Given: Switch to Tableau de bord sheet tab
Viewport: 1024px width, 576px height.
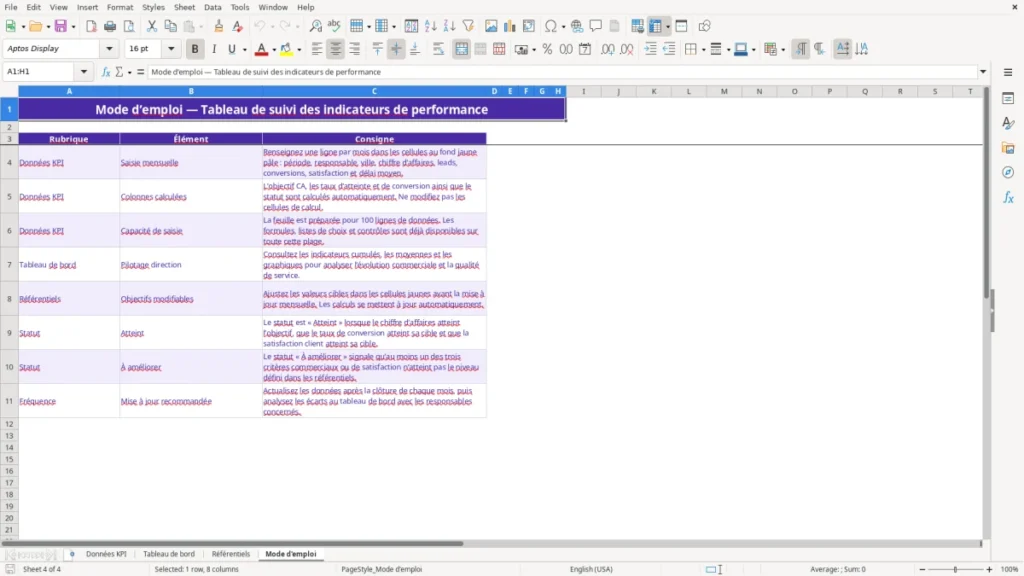Looking at the screenshot, I should tap(168, 554).
